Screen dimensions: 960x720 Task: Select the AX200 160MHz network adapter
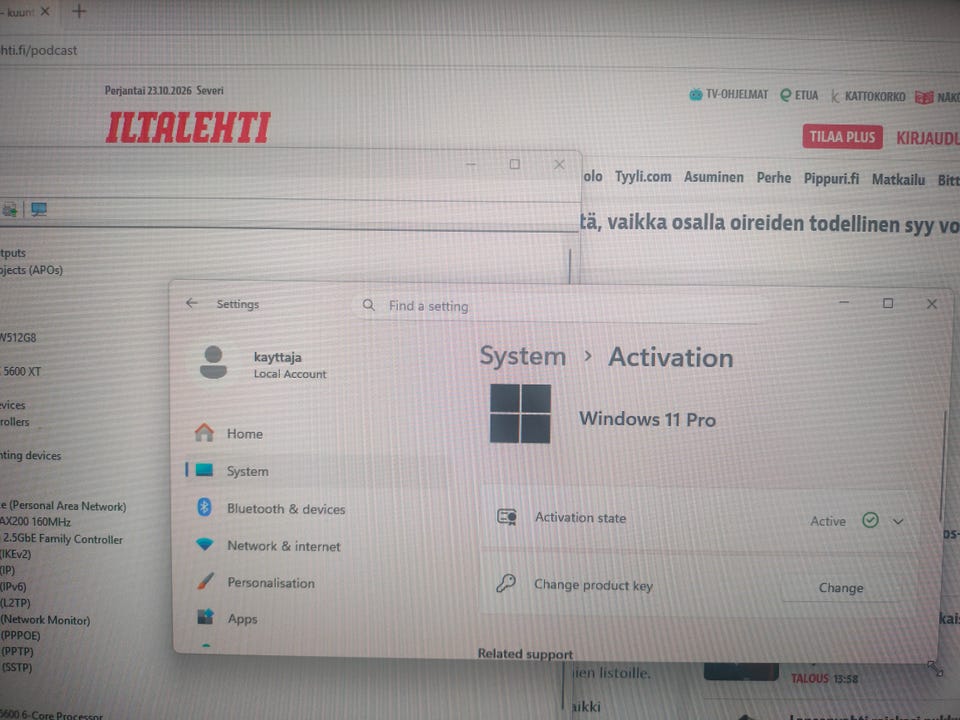pos(36,522)
